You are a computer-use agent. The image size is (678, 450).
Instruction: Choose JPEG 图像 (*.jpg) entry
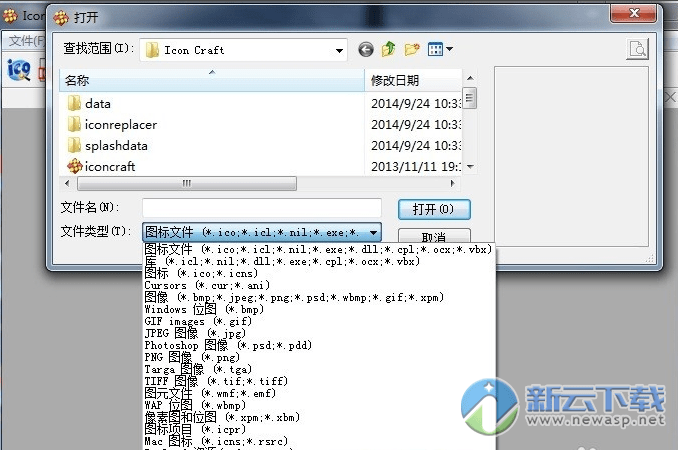[318, 333]
